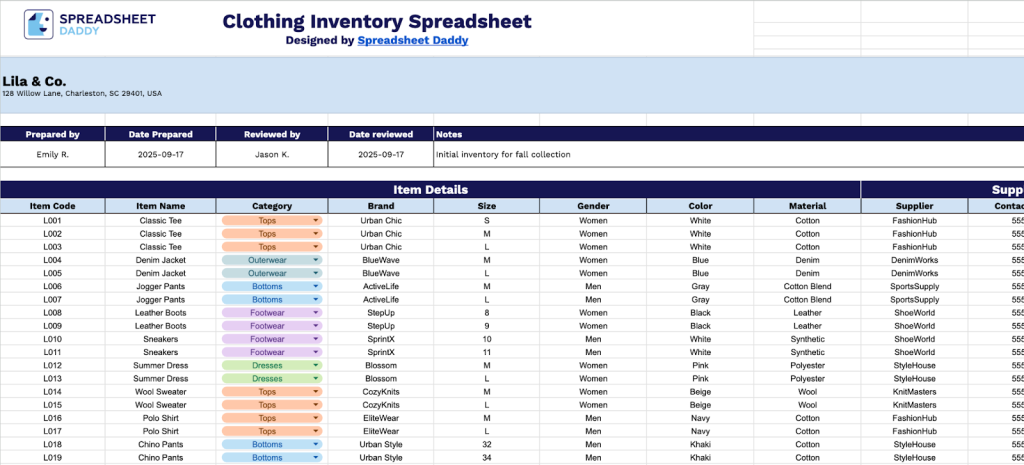The height and width of the screenshot is (465, 1024).
Task: Select the Category column header
Action: (x=272, y=206)
